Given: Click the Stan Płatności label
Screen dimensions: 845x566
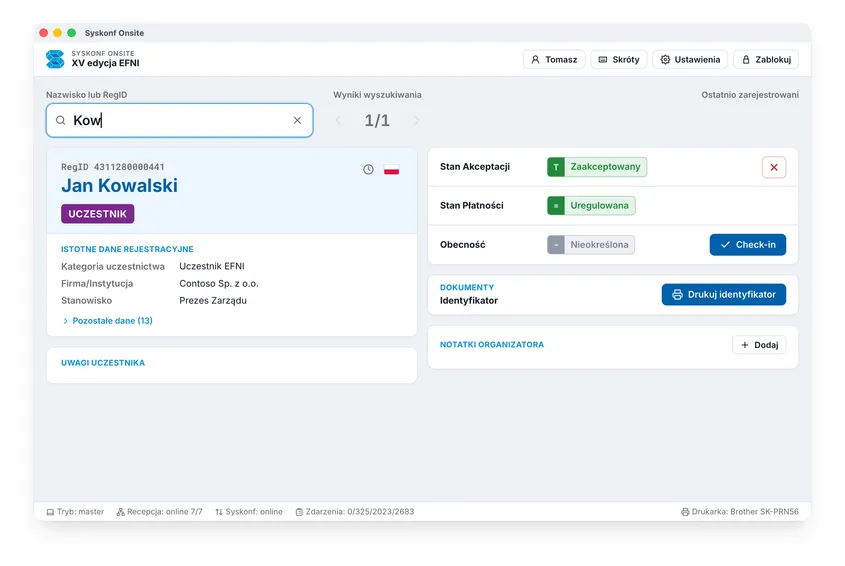Looking at the screenshot, I should 472,205.
